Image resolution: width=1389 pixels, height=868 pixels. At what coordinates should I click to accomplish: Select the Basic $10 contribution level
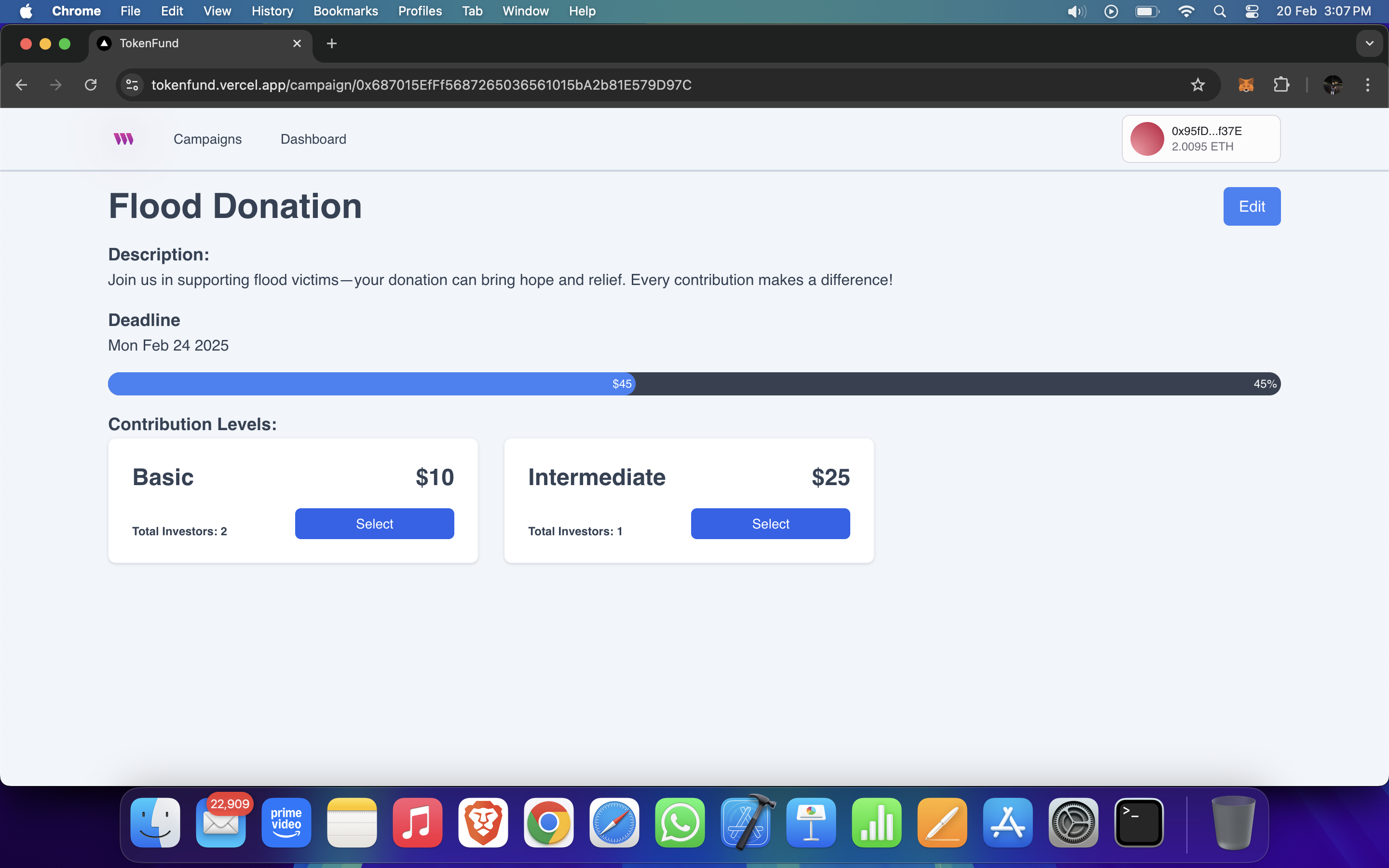coord(374,523)
